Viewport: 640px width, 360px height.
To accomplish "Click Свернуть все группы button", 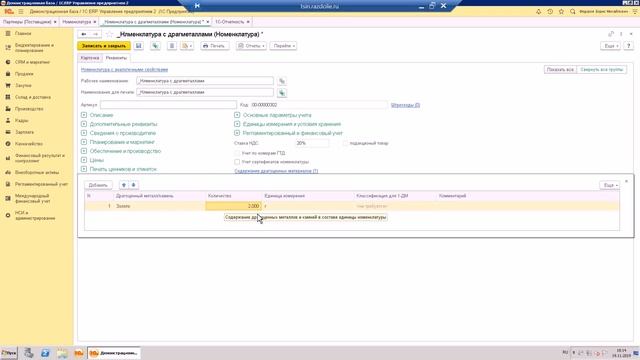I will (602, 70).
